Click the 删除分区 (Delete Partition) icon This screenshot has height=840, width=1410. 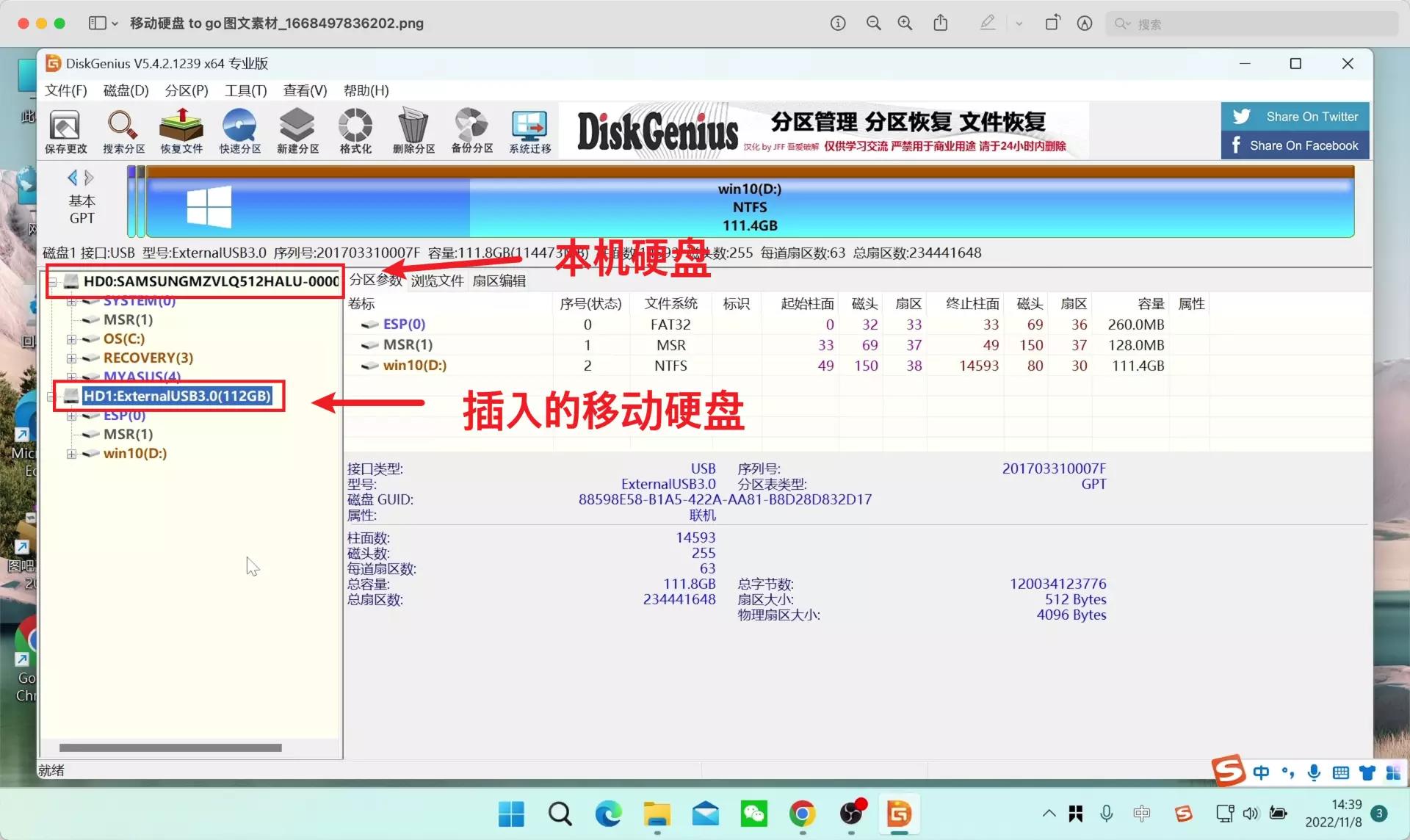coord(413,131)
